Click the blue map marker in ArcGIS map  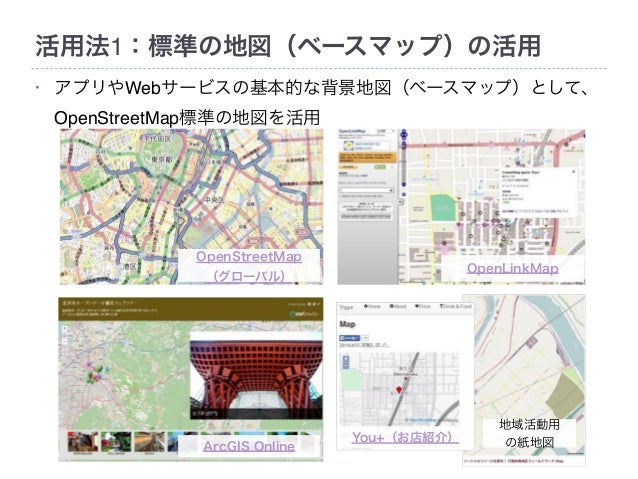tap(107, 369)
